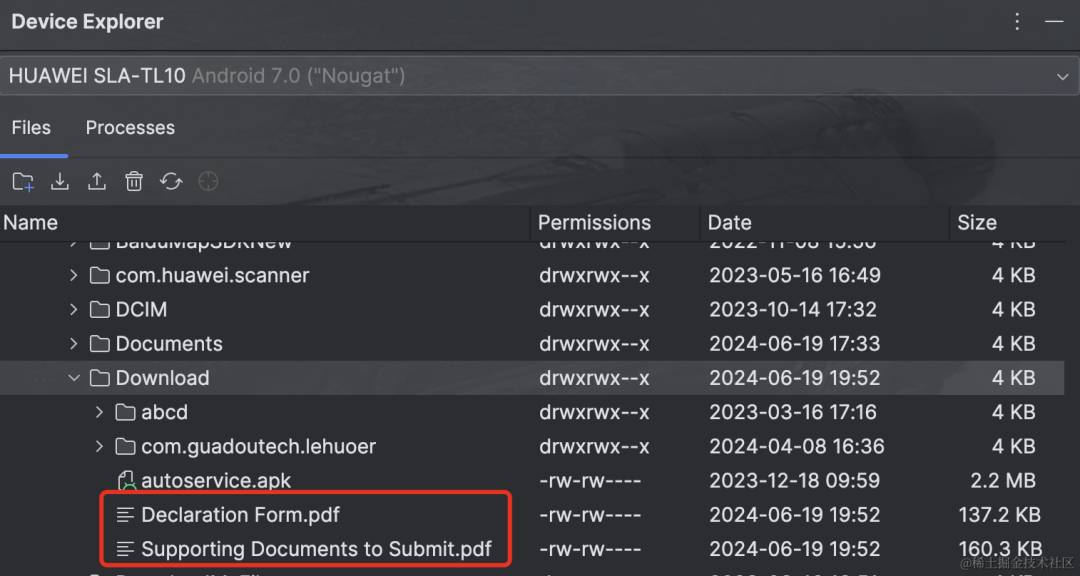Click the Synchronize refresh icon
Viewport: 1080px width, 576px height.
[x=171, y=182]
